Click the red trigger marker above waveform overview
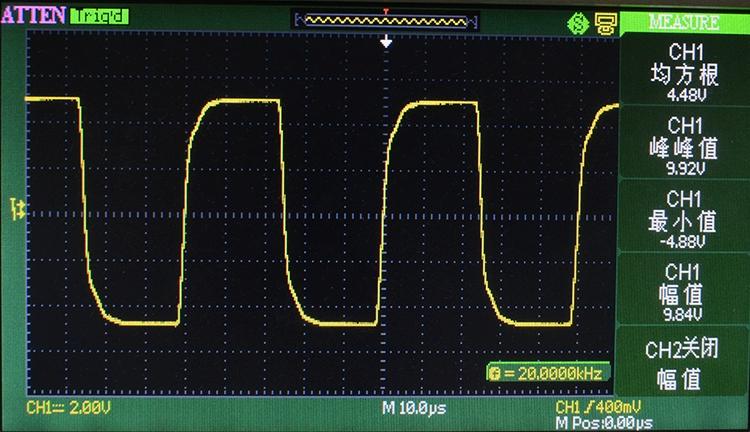Screen dimensions: 750x432 pos(386,11)
